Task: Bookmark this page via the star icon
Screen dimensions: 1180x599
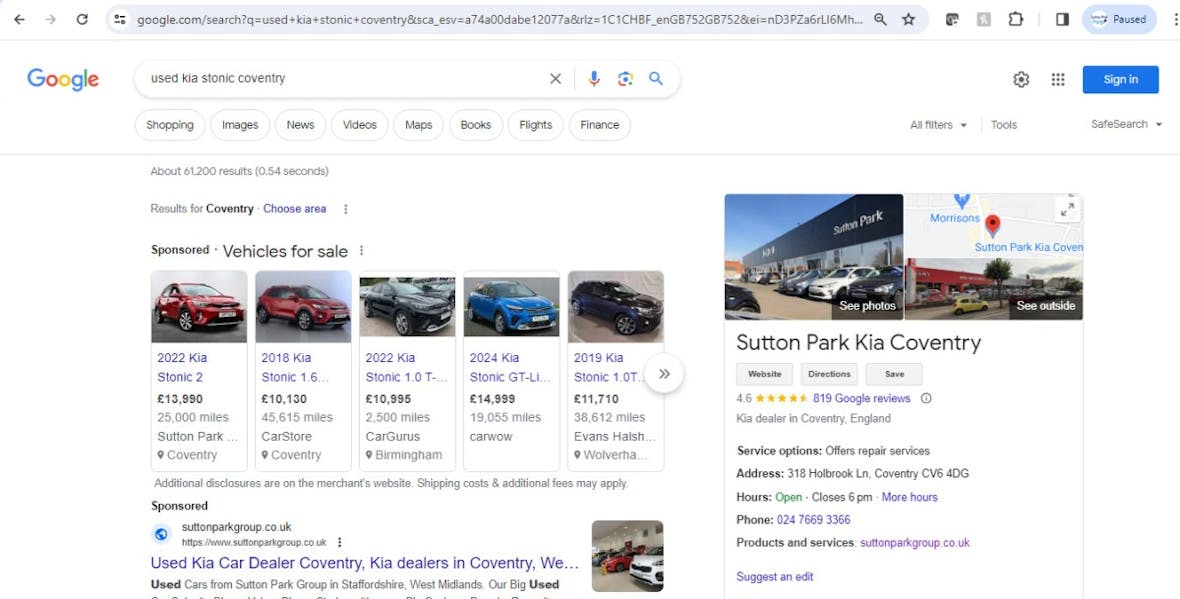Action: click(x=908, y=18)
